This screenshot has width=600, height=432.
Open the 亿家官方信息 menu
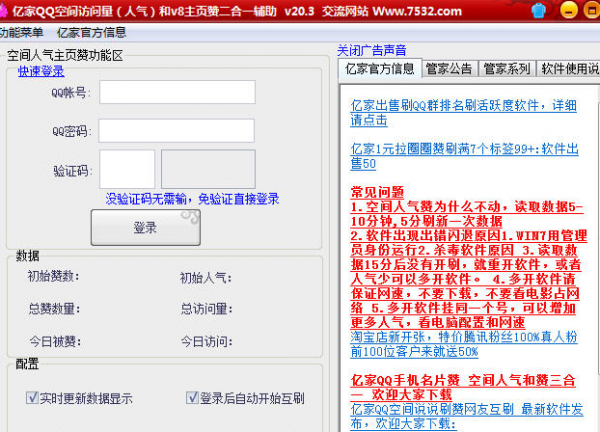click(91, 33)
